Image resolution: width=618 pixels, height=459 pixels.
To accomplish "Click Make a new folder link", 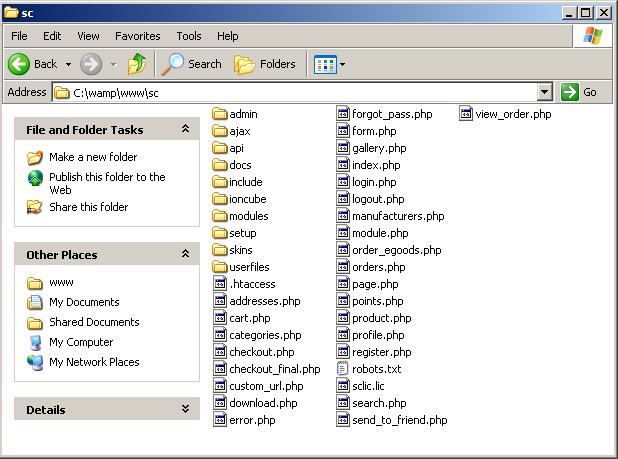I will 93,157.
